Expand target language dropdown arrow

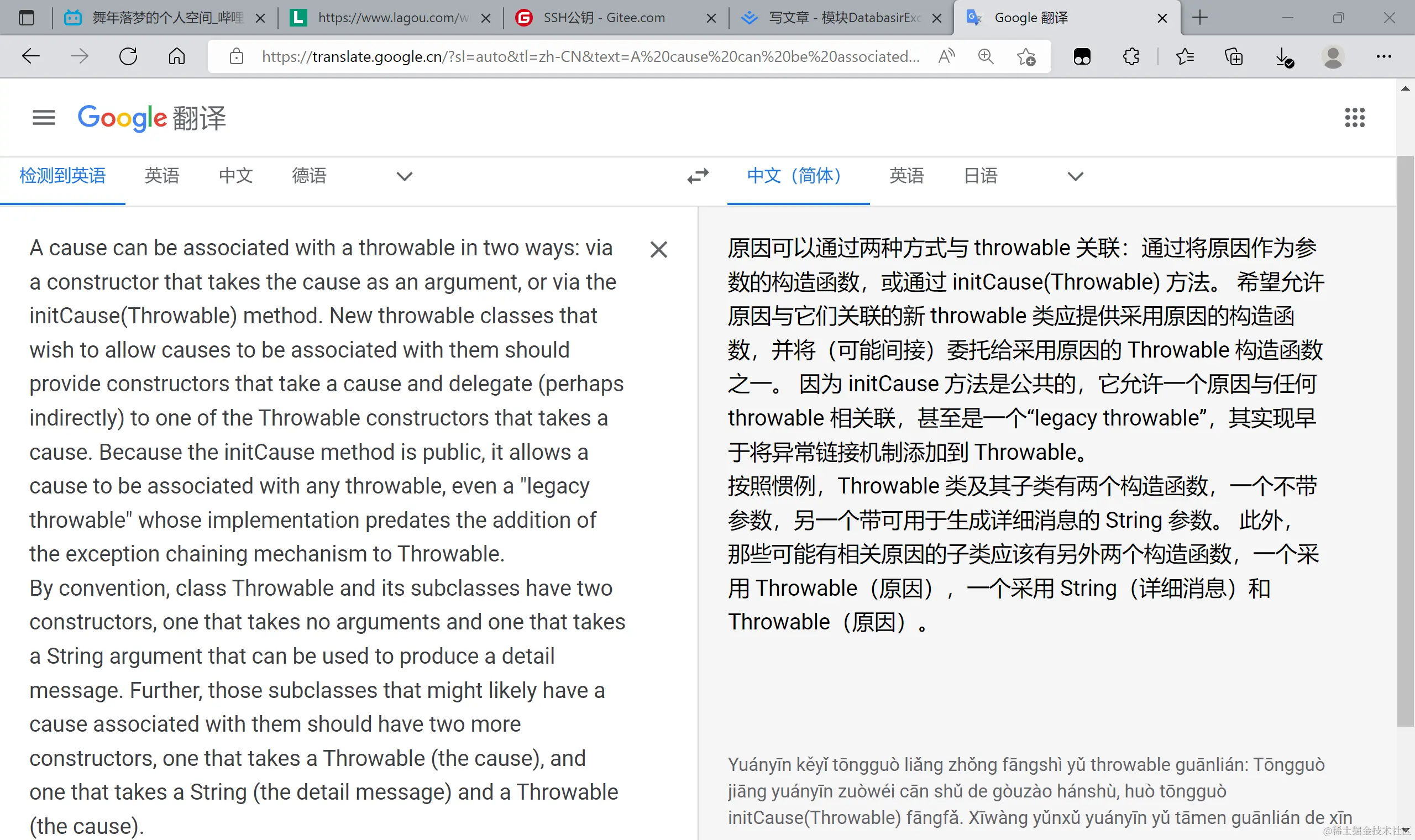(x=1076, y=176)
